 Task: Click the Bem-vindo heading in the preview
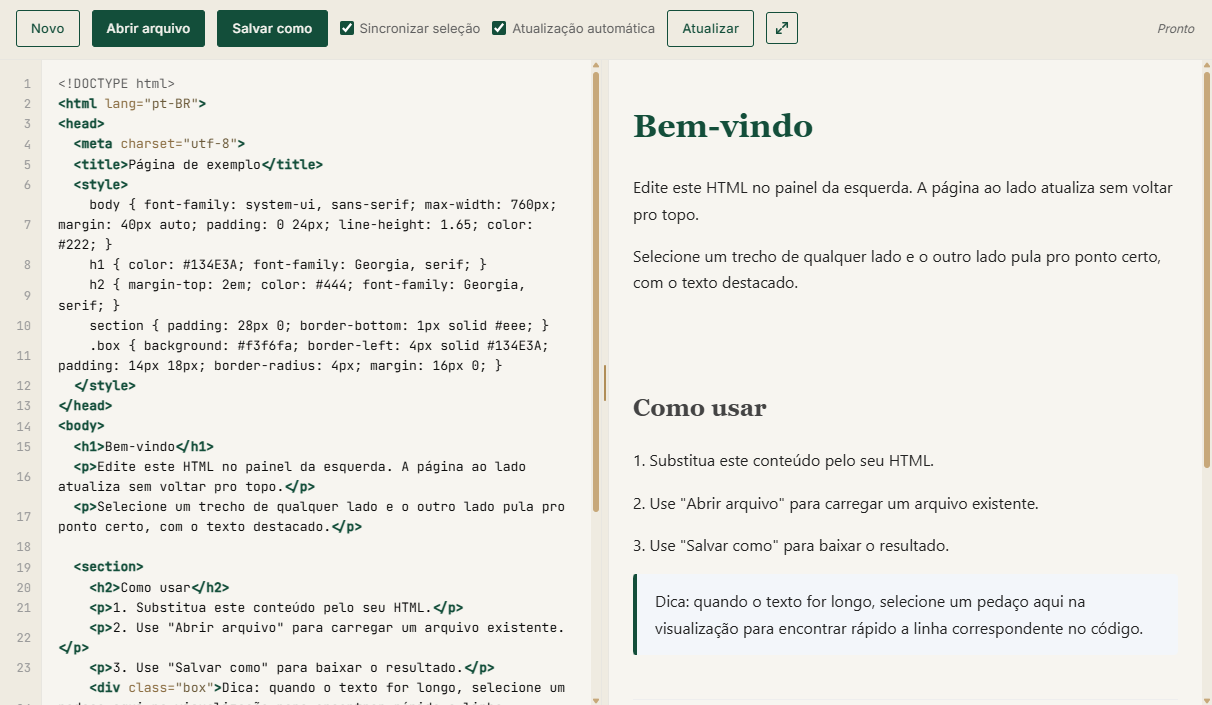click(x=723, y=126)
